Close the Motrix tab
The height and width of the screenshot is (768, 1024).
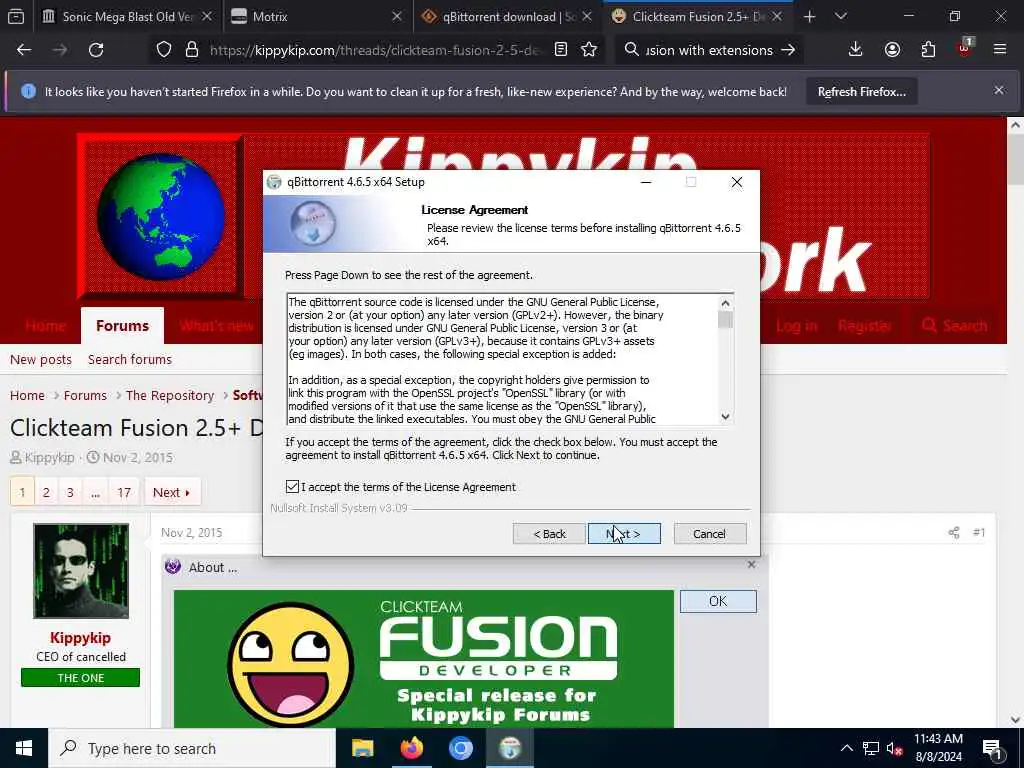[396, 16]
